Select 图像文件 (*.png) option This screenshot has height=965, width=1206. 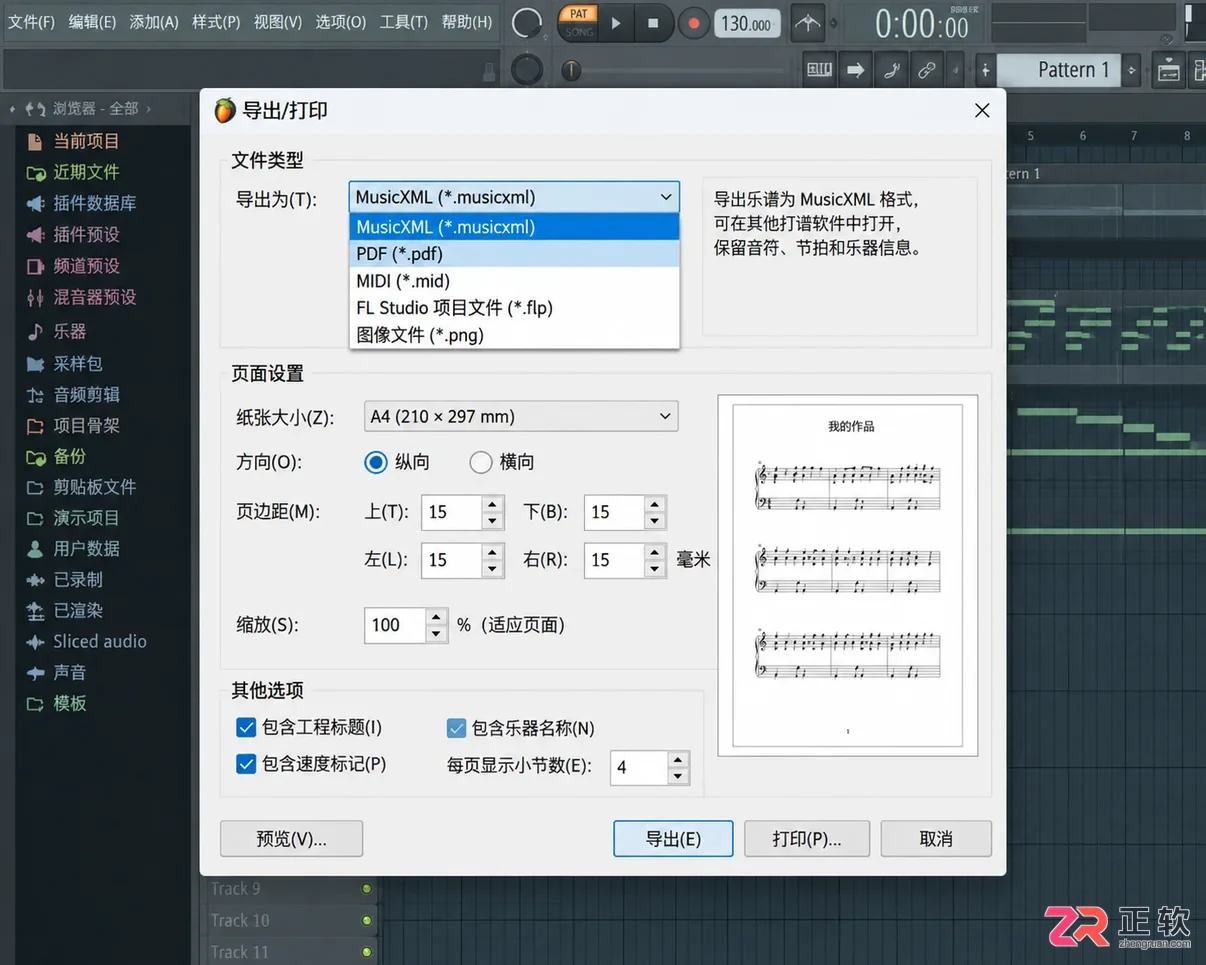tap(514, 335)
